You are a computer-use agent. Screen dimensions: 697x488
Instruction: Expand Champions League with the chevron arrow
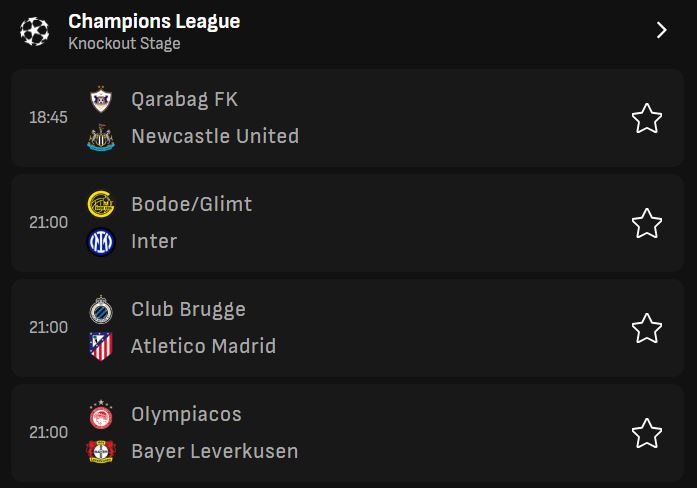point(661,30)
